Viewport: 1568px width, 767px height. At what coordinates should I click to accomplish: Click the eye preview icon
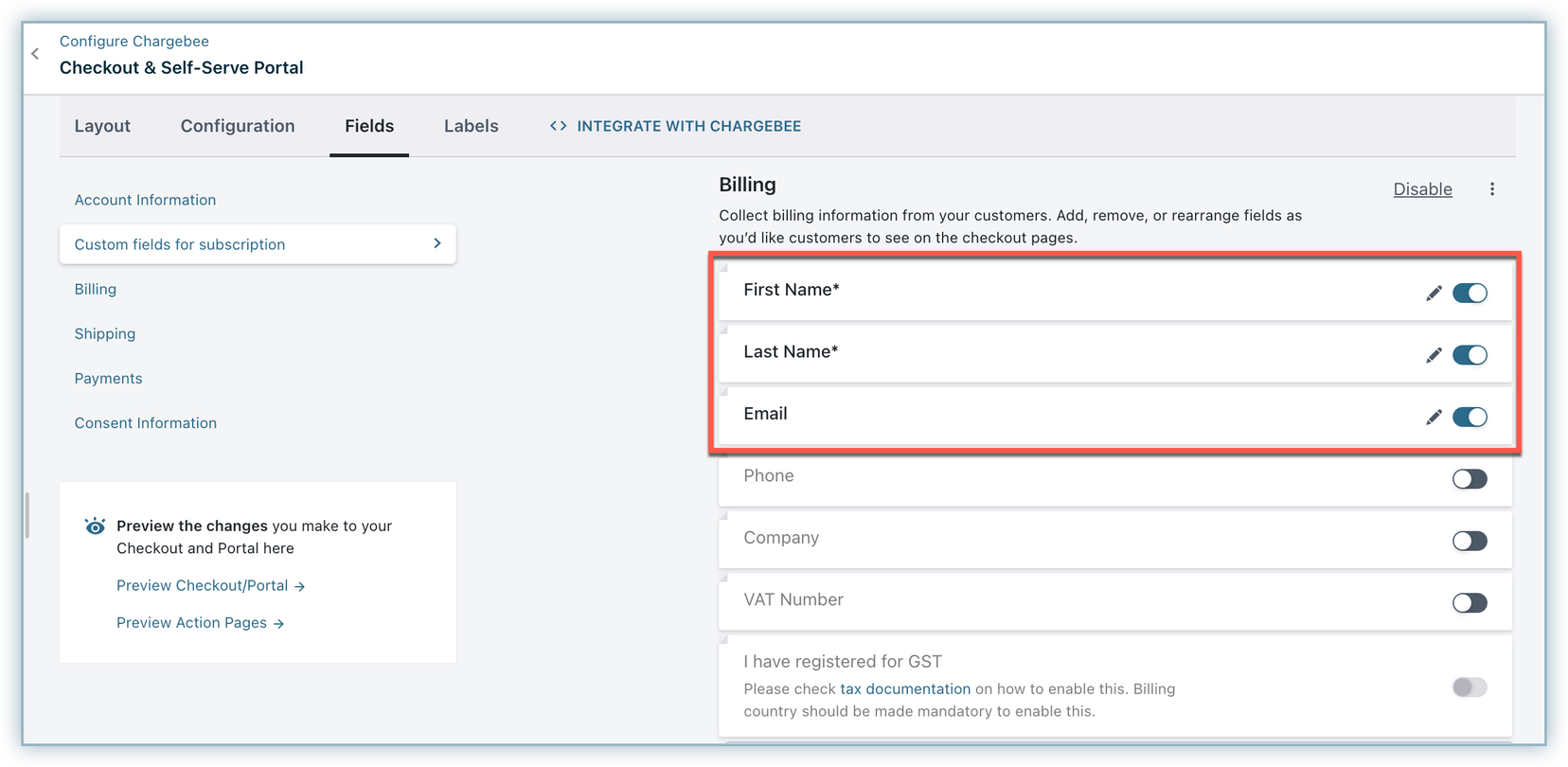coord(95,526)
